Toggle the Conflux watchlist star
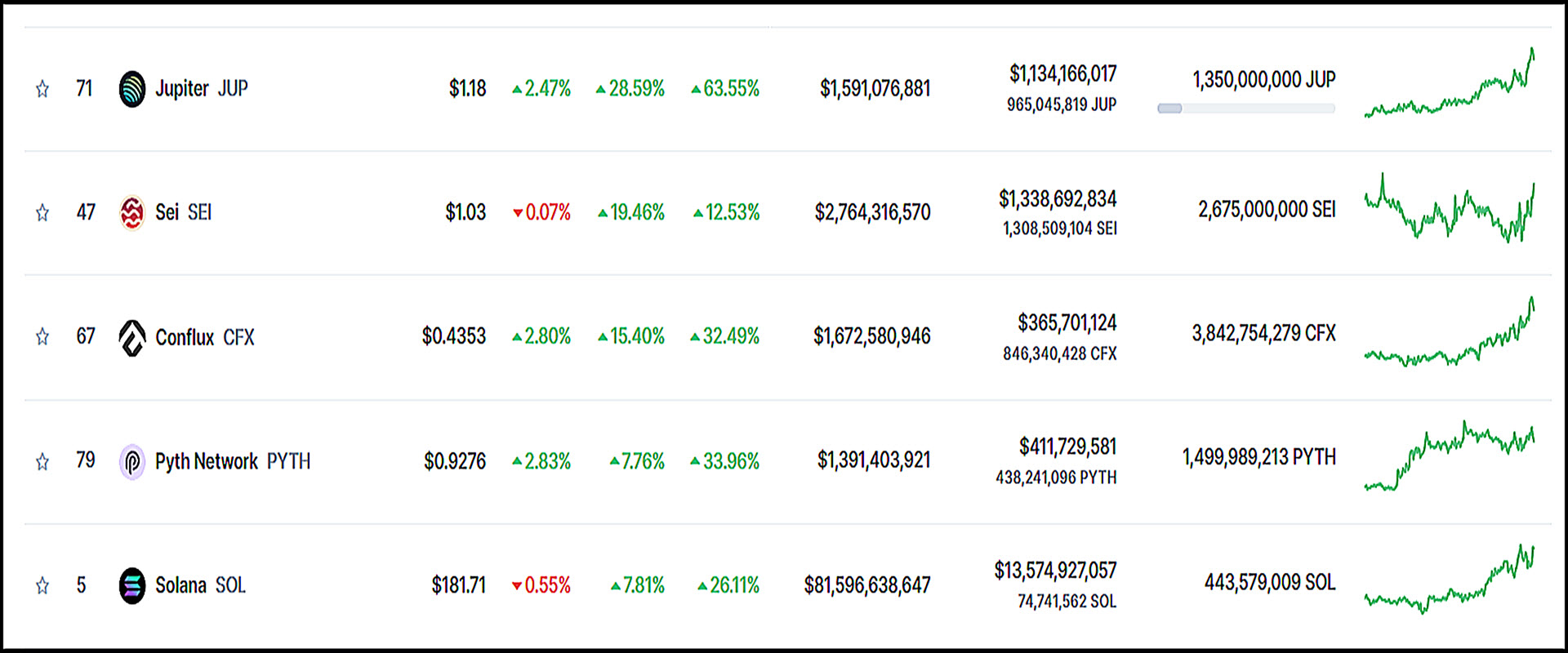 click(42, 337)
